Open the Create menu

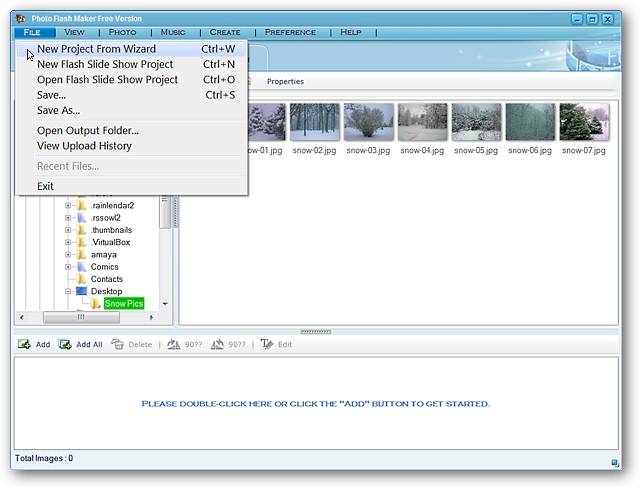pyautogui.click(x=225, y=32)
